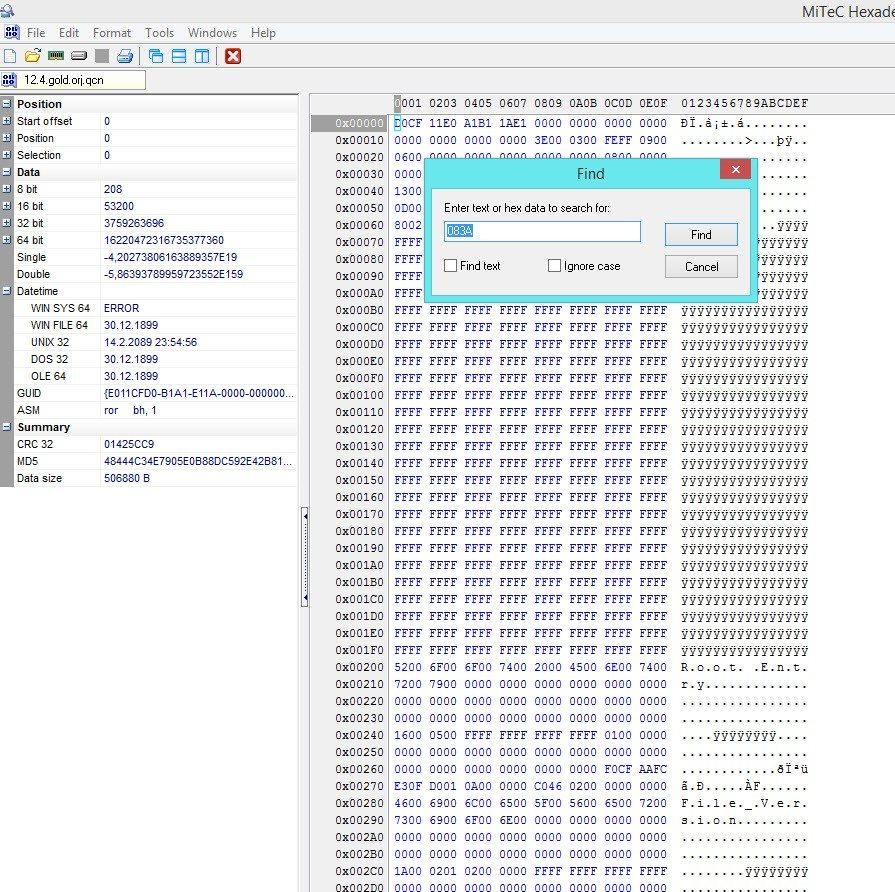Tile windows horizontally using the toolbar icon
The height and width of the screenshot is (892, 895).
(x=179, y=56)
